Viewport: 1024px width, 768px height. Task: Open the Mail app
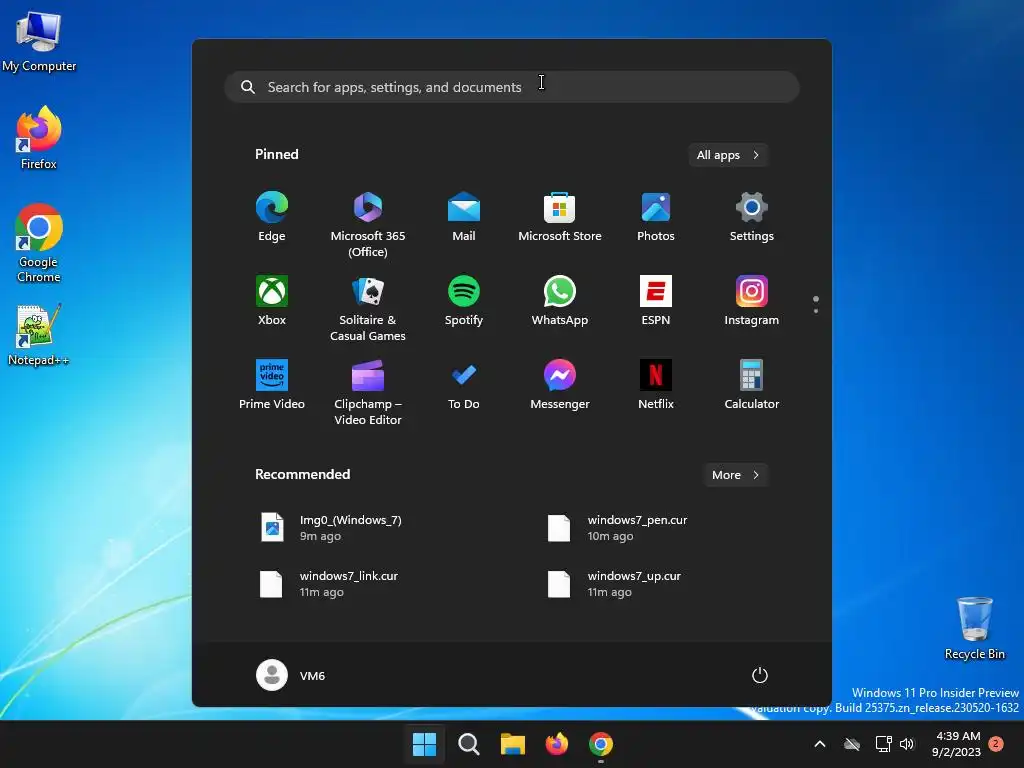464,217
